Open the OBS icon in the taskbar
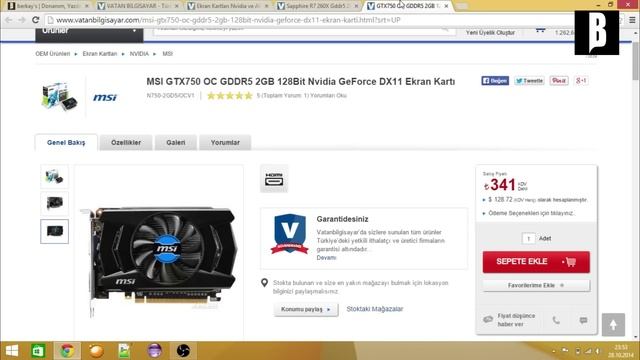This screenshot has width=640, height=360. [x=183, y=351]
